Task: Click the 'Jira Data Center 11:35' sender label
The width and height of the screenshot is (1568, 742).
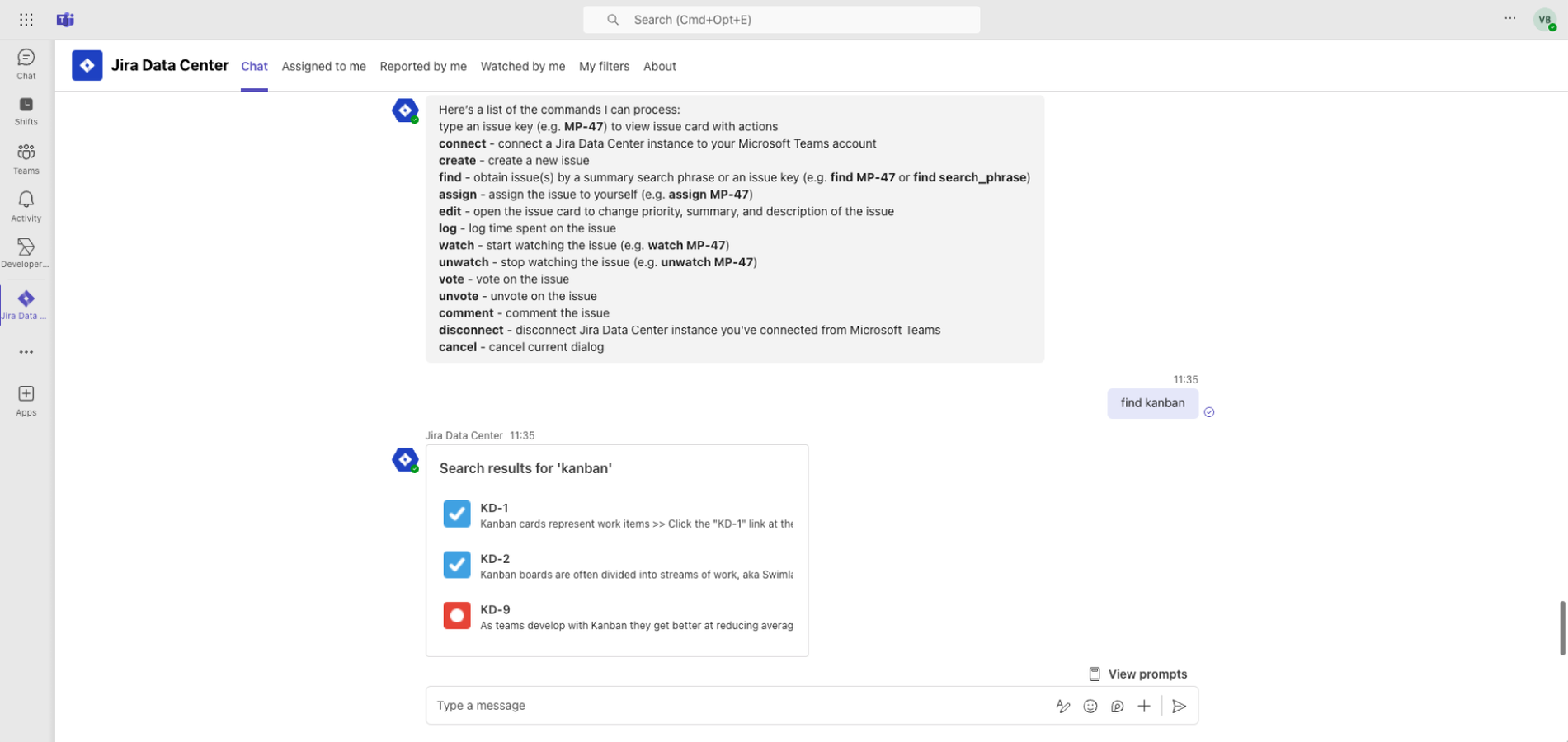Action: 480,435
